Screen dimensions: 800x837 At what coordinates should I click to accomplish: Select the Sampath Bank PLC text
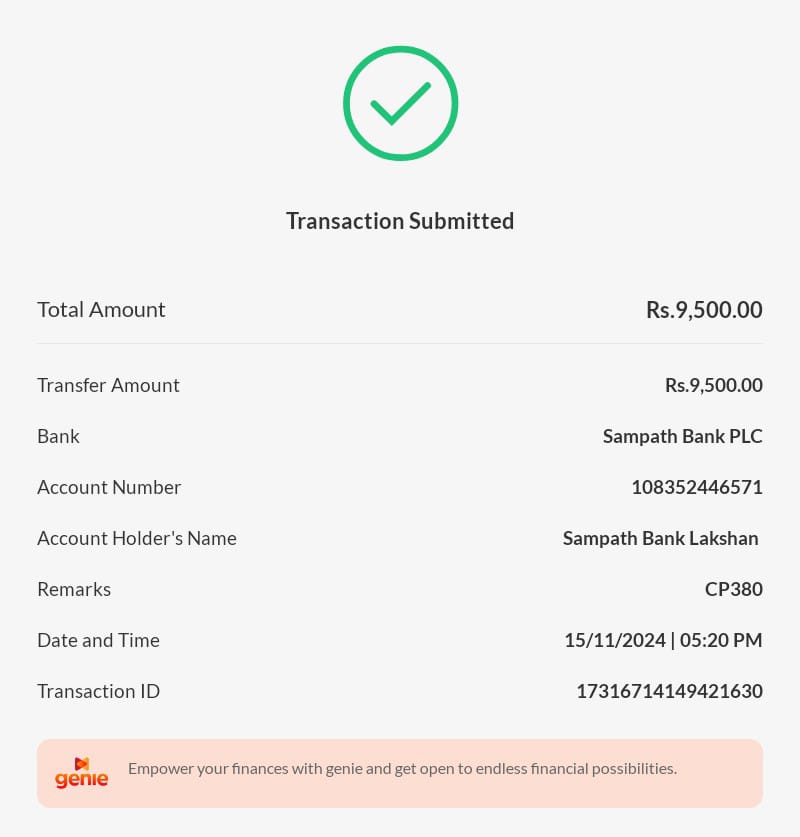coord(682,437)
